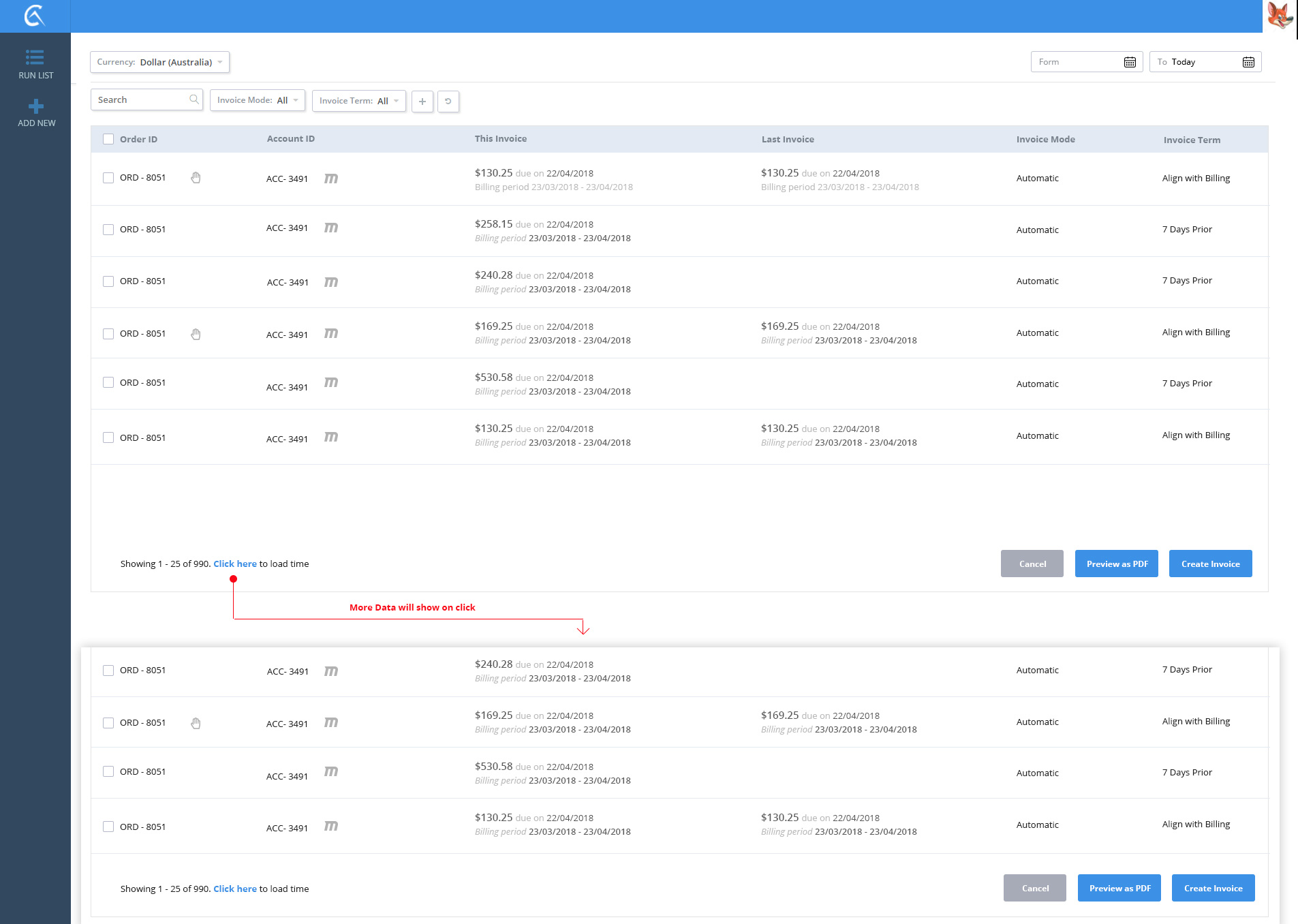Check the $258.15 invoice row checkbox
1298x924 pixels.
pos(108,230)
